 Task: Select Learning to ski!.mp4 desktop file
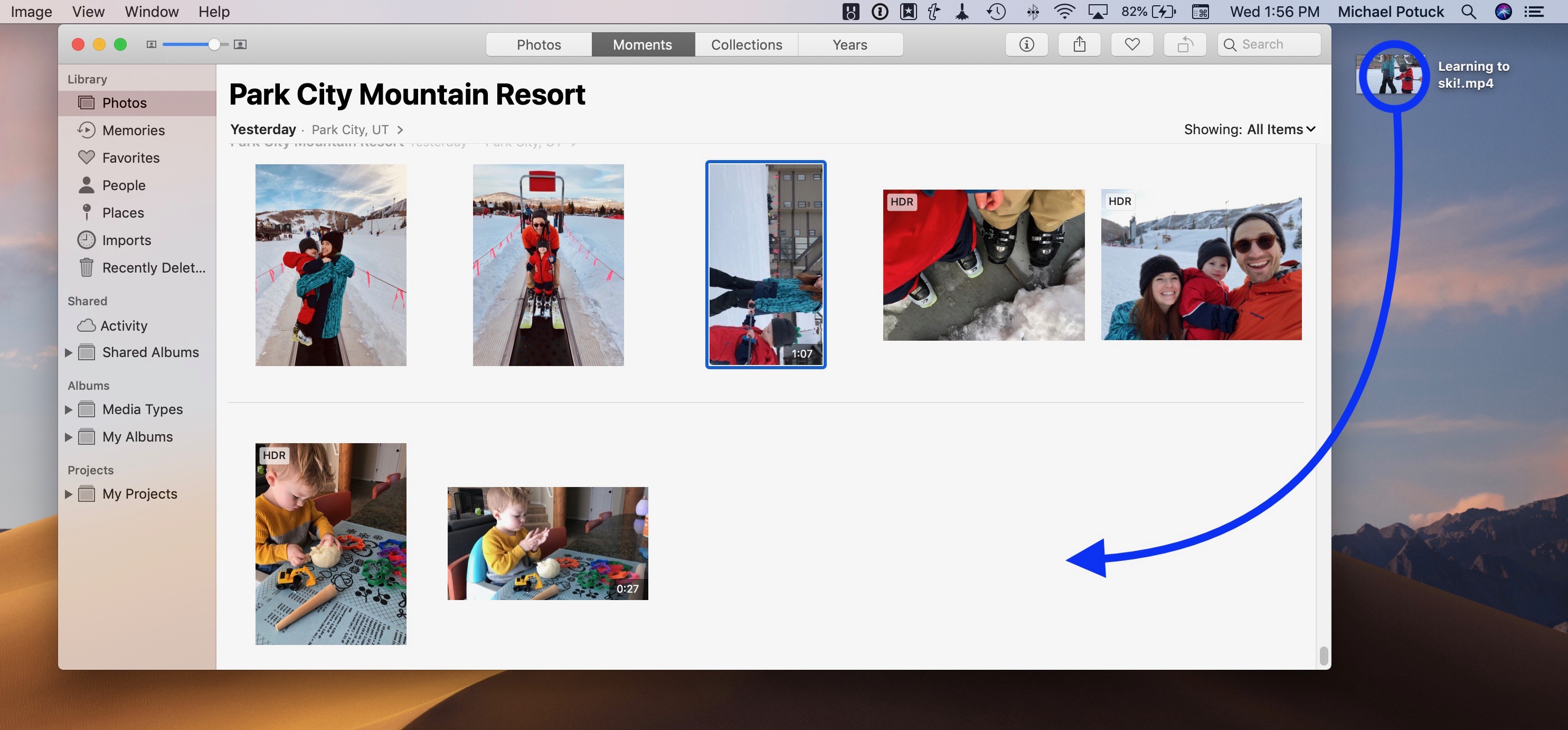click(x=1433, y=74)
